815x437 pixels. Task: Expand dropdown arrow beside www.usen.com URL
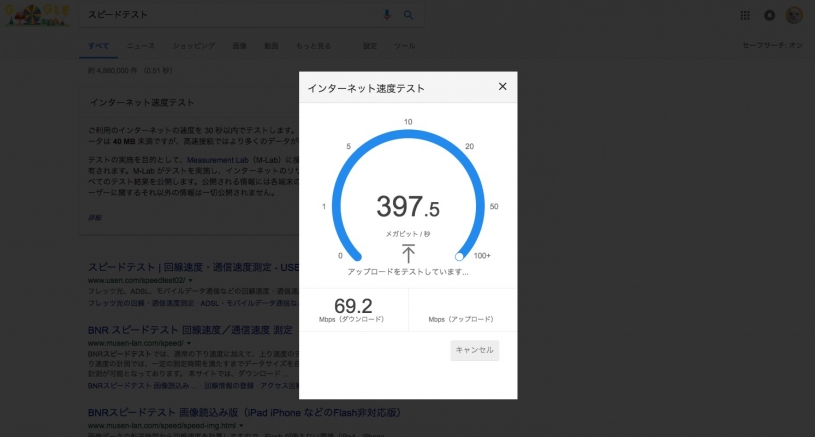(191, 281)
